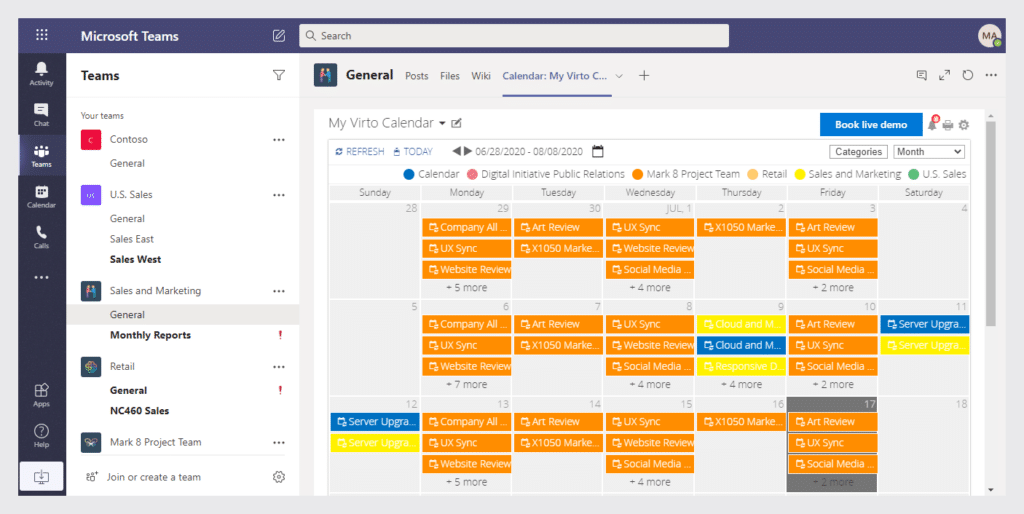Open more tab options ellipsis

991,75
